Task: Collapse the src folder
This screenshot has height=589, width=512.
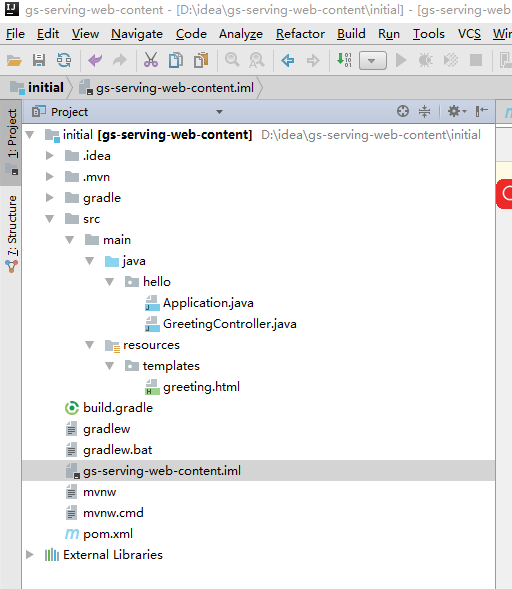Action: click(x=50, y=219)
